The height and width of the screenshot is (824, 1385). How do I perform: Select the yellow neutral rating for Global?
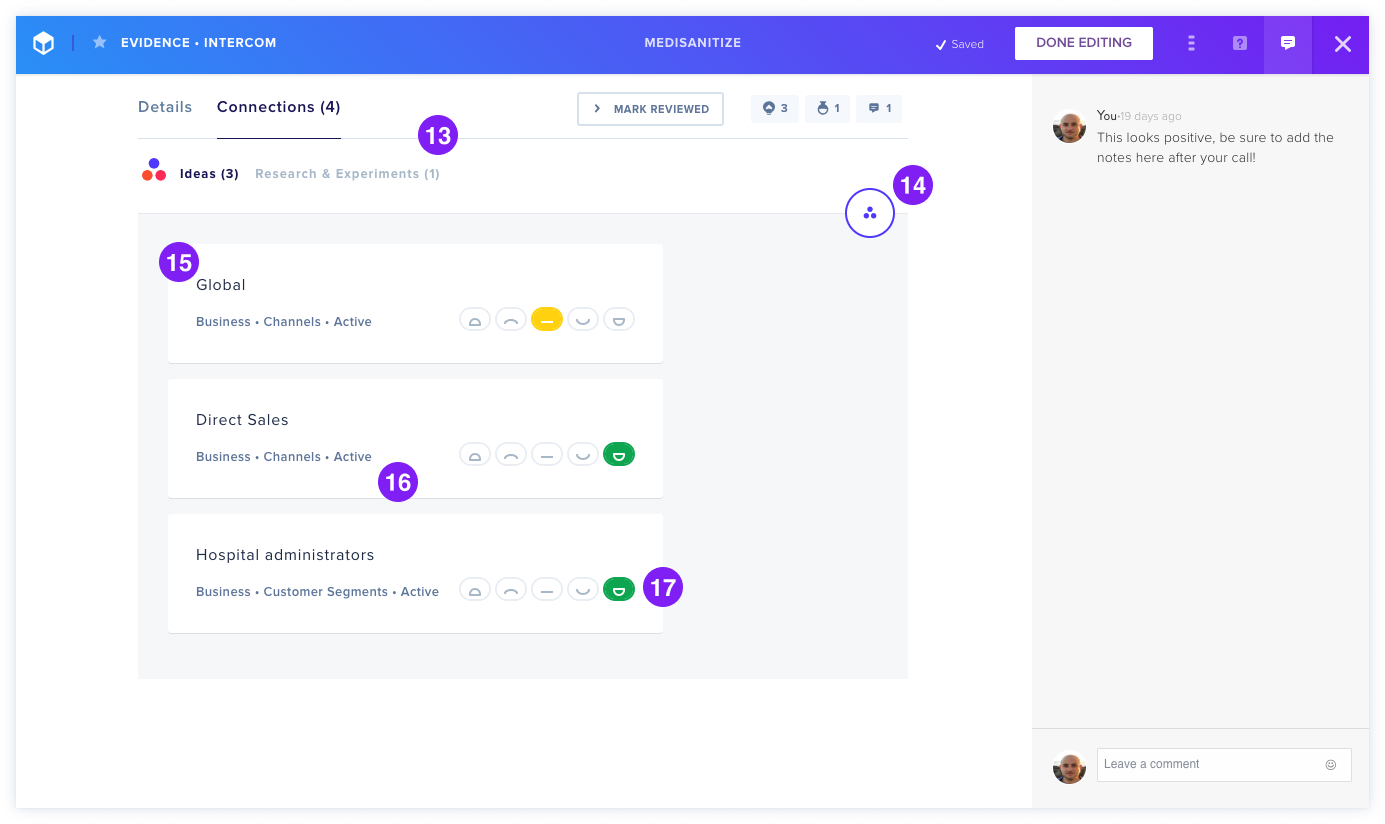click(547, 320)
